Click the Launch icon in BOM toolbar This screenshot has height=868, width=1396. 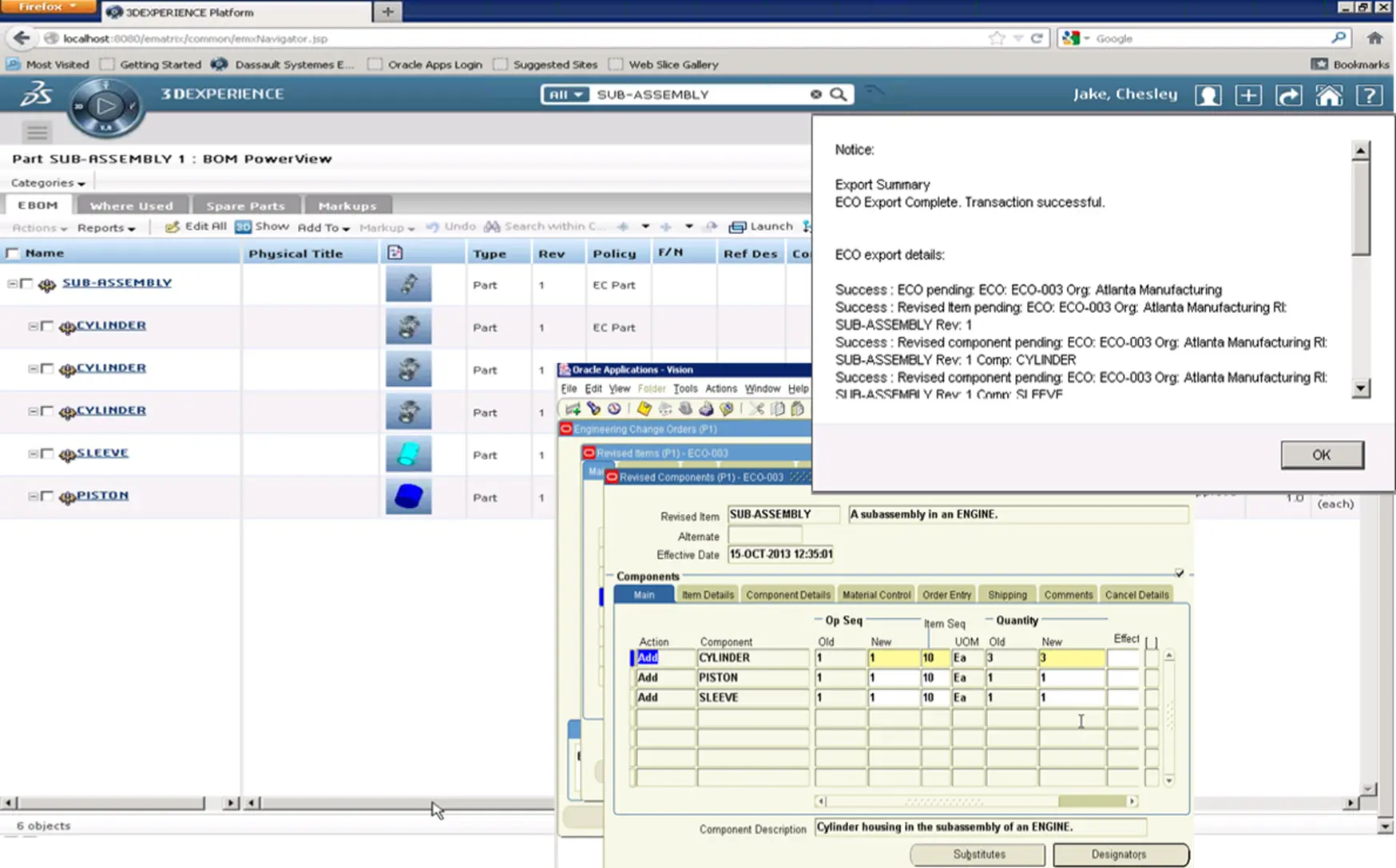737,227
